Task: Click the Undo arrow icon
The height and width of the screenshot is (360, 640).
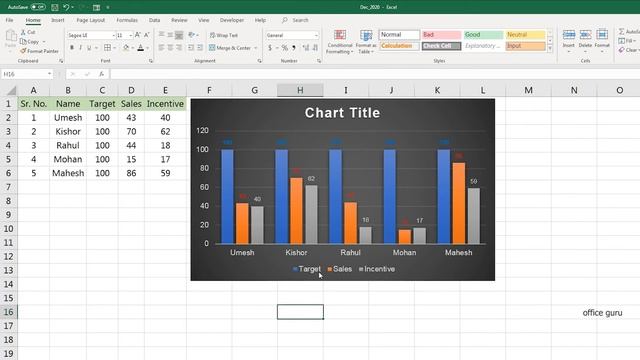Action: click(x=66, y=7)
